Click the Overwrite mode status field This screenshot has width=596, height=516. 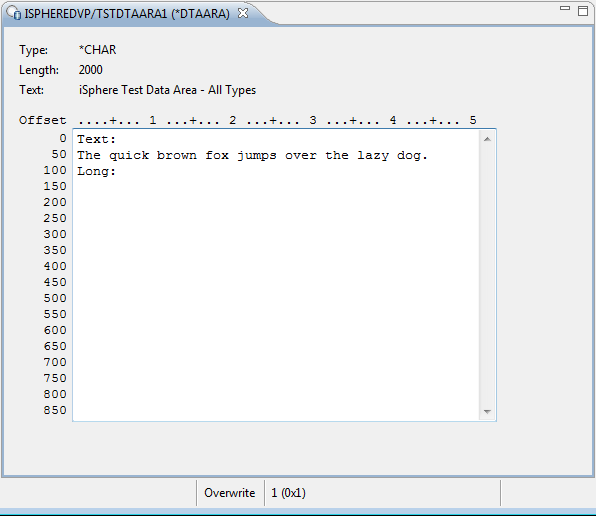point(230,493)
